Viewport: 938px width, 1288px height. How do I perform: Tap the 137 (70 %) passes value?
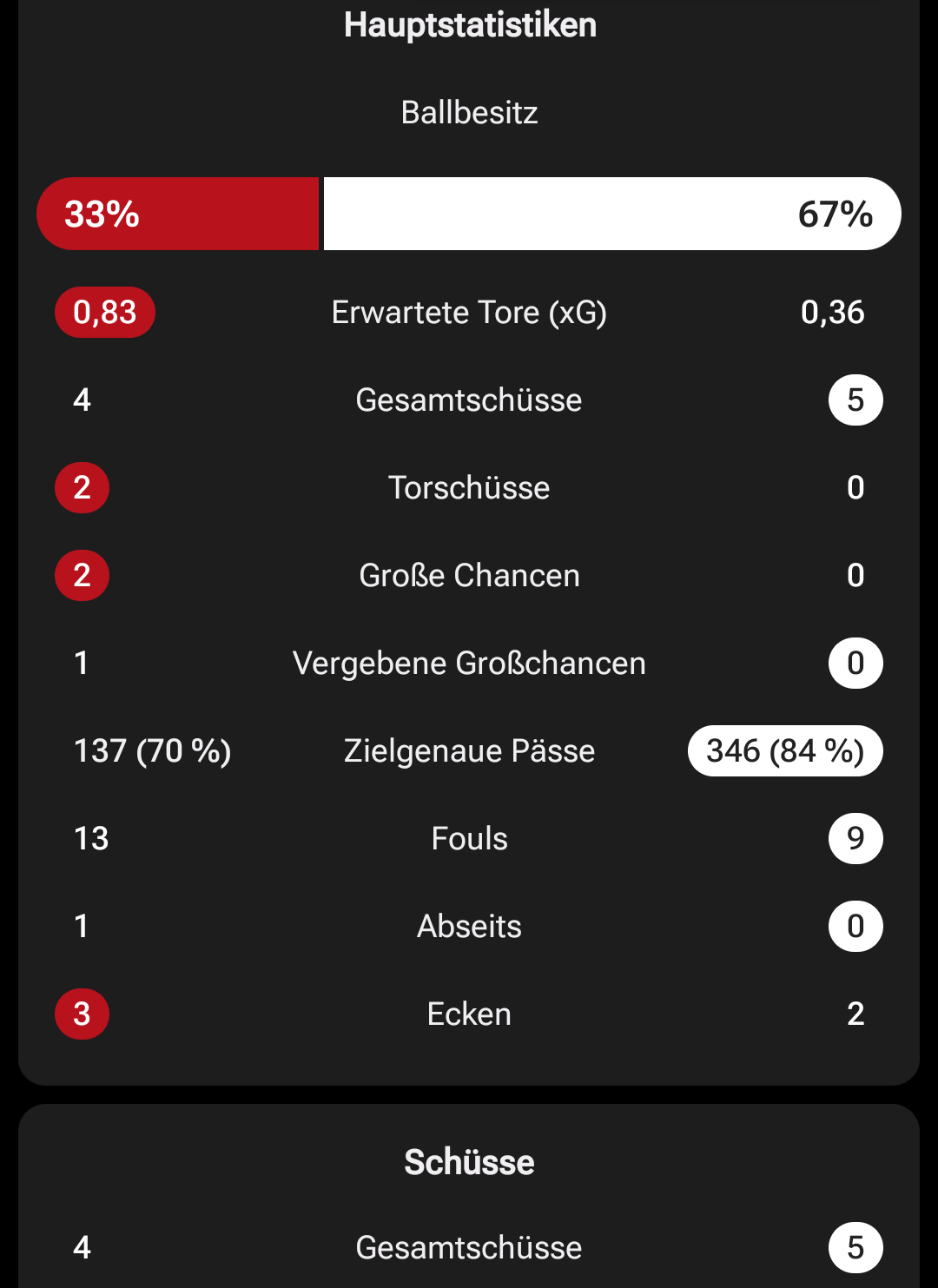click(x=153, y=751)
